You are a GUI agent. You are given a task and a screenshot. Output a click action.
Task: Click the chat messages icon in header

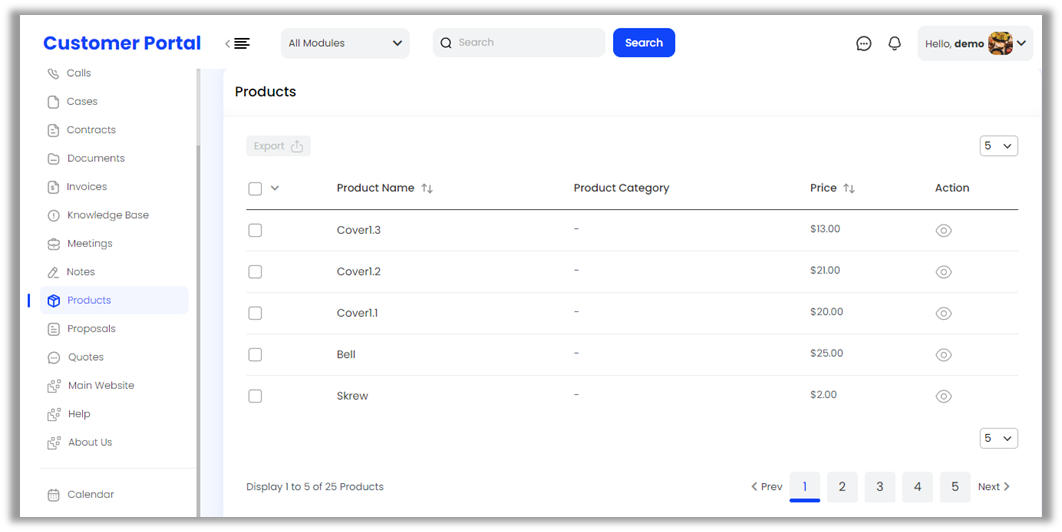point(864,44)
